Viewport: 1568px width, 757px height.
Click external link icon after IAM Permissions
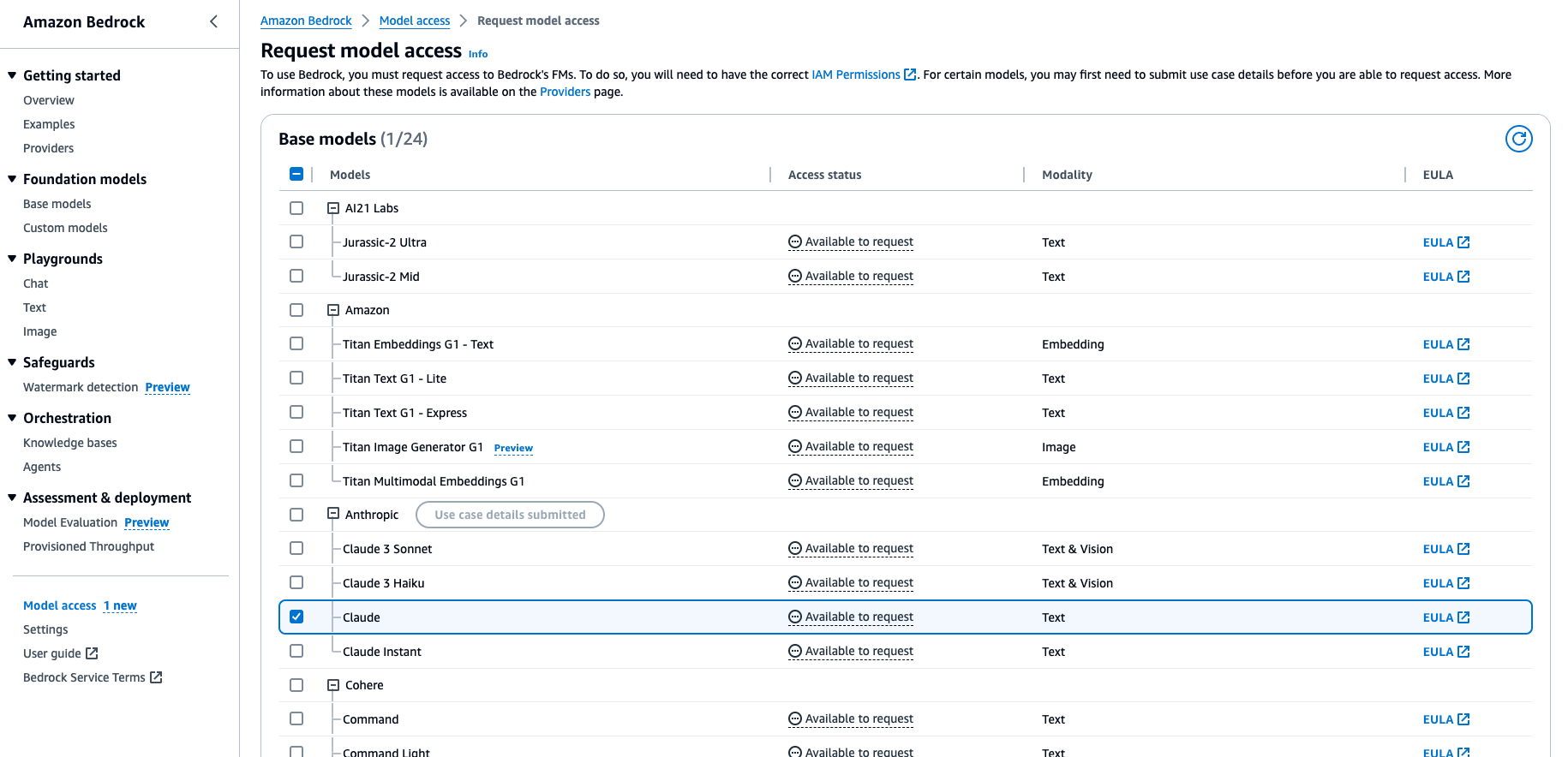pos(910,75)
